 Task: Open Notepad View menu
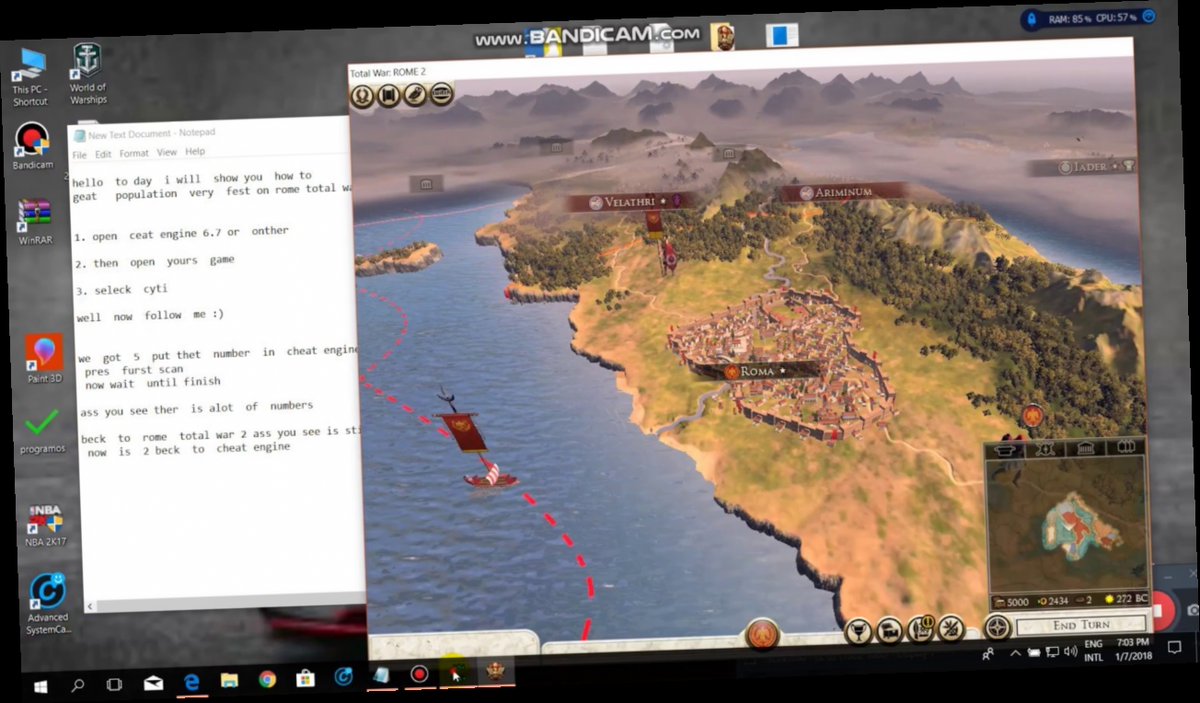click(x=166, y=153)
